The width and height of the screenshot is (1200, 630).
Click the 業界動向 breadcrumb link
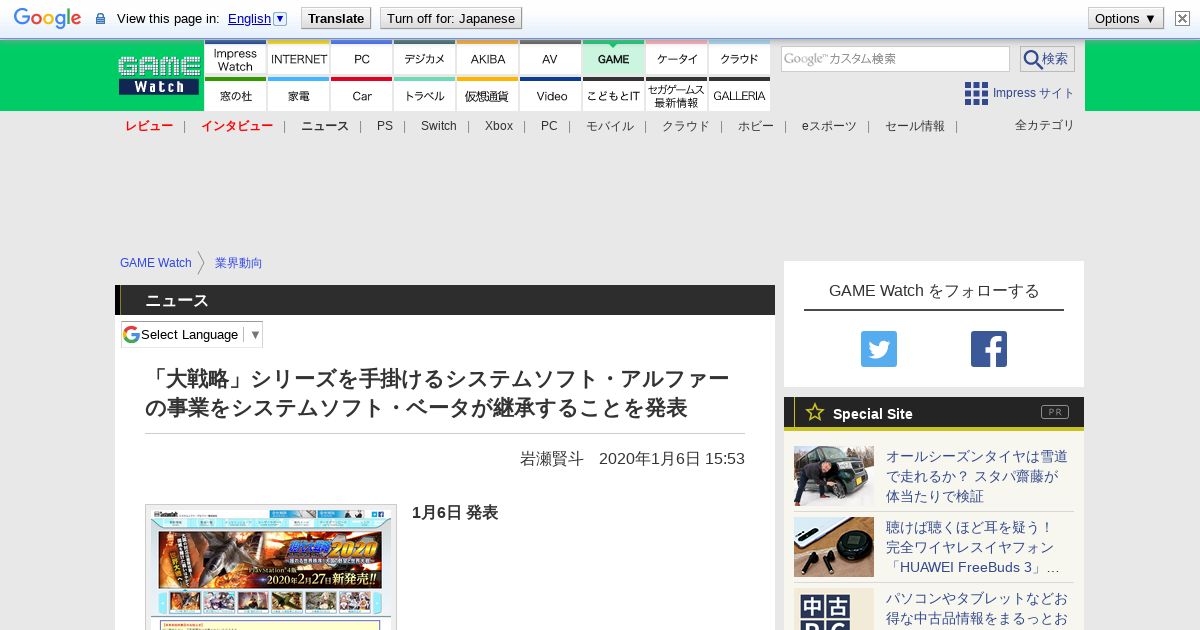(x=239, y=263)
